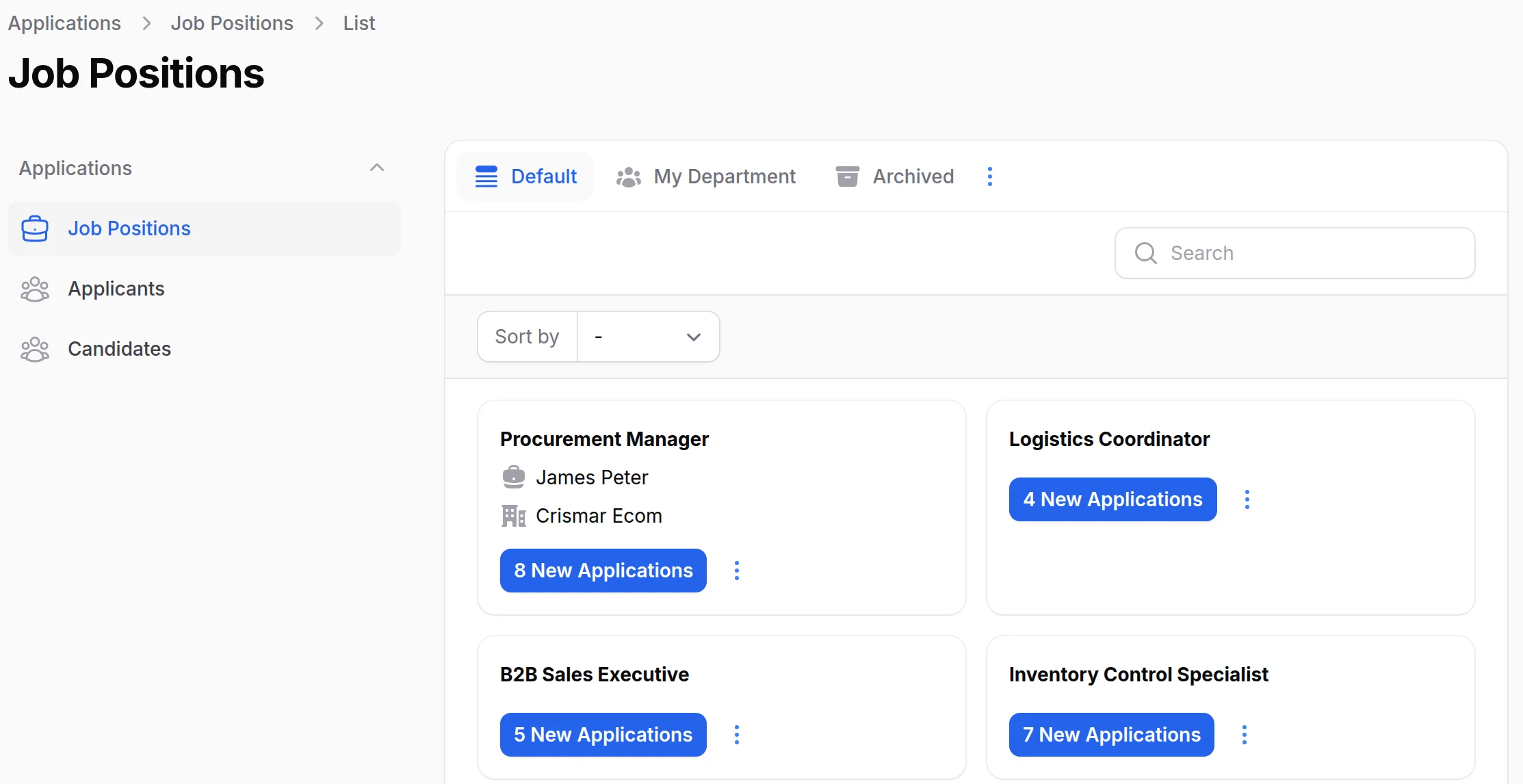Open the Sort by dropdown

647,337
